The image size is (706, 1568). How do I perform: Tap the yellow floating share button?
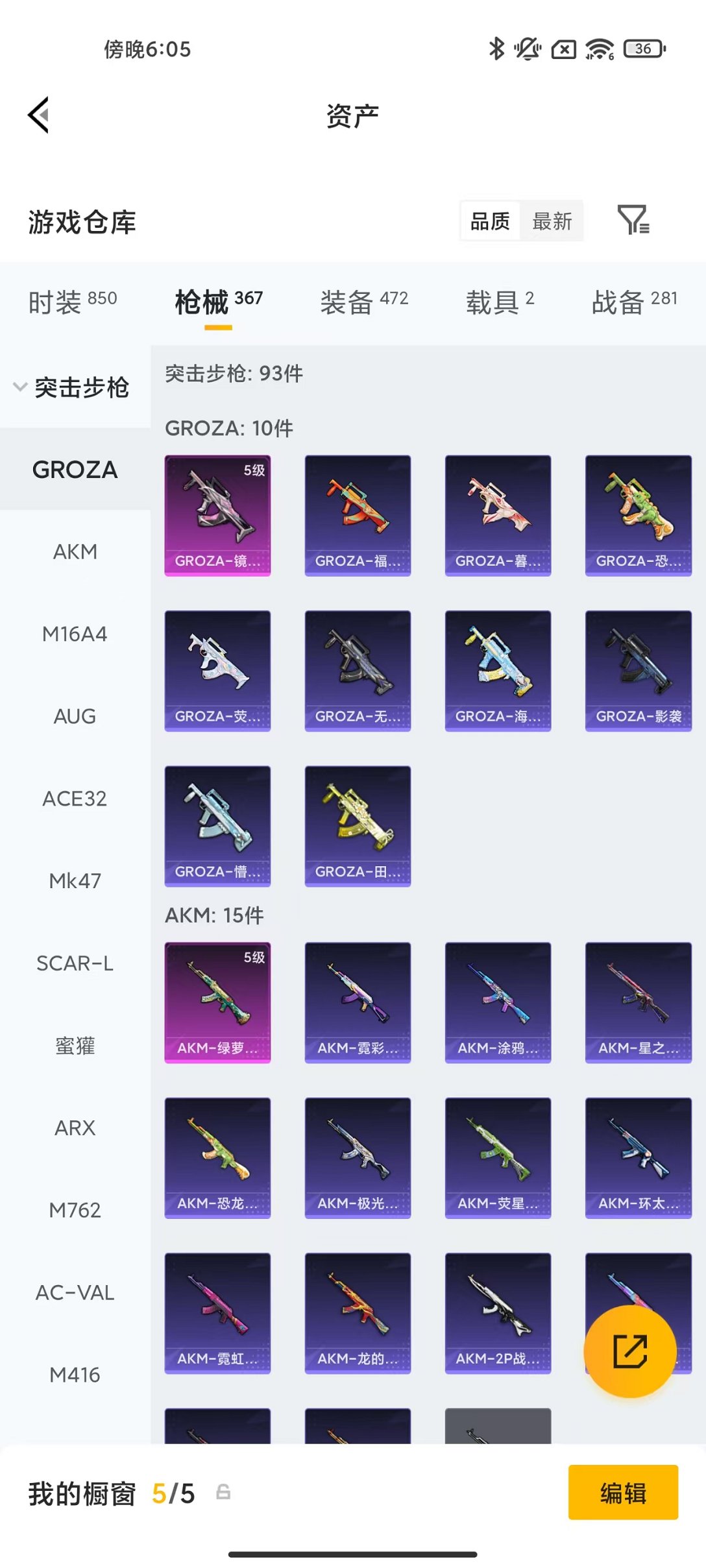pyautogui.click(x=629, y=1351)
